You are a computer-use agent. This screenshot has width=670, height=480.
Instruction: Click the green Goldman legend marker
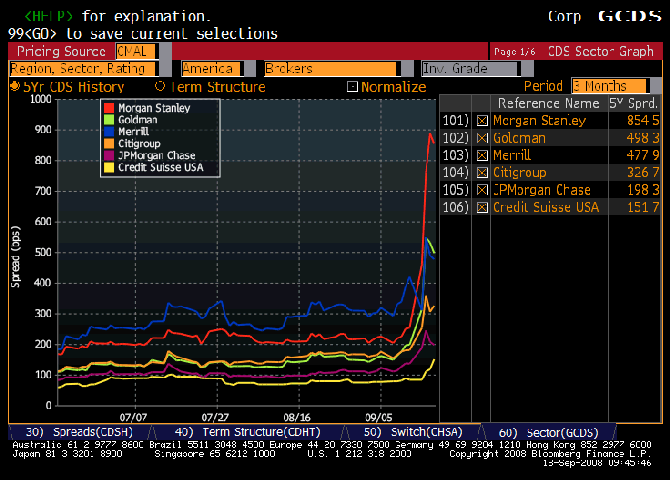coord(111,119)
